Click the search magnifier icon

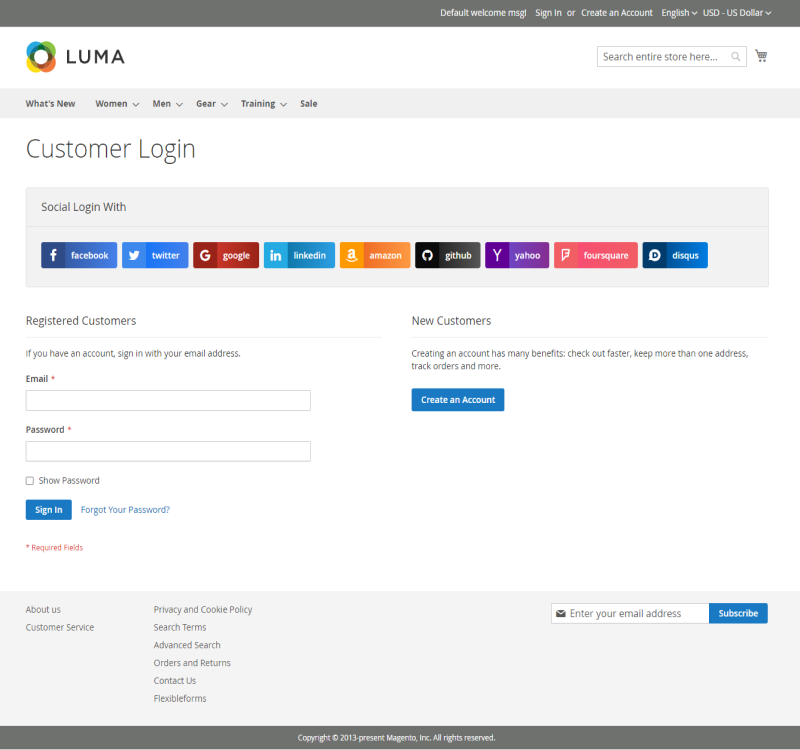735,57
